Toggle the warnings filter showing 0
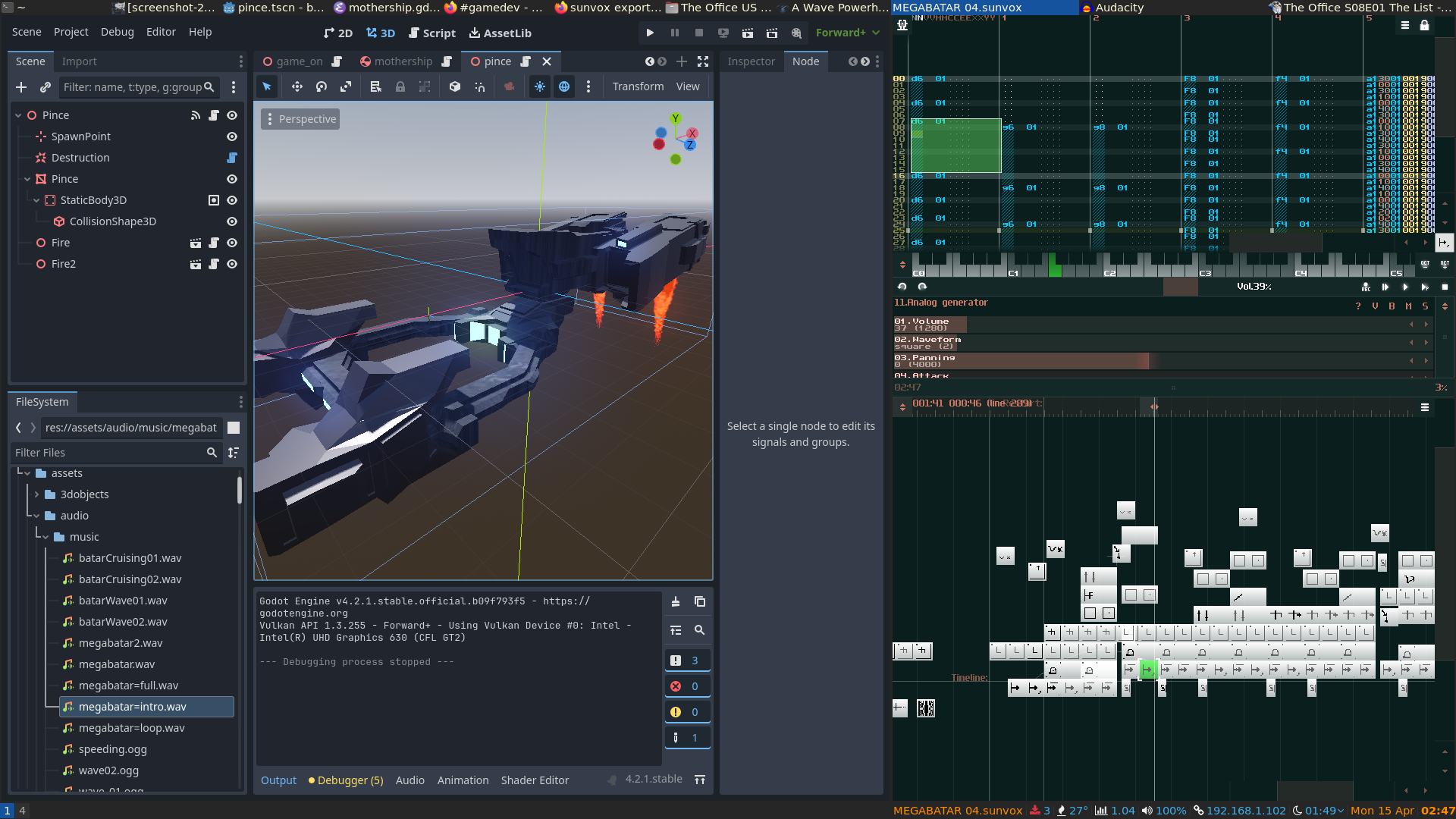 pos(687,712)
